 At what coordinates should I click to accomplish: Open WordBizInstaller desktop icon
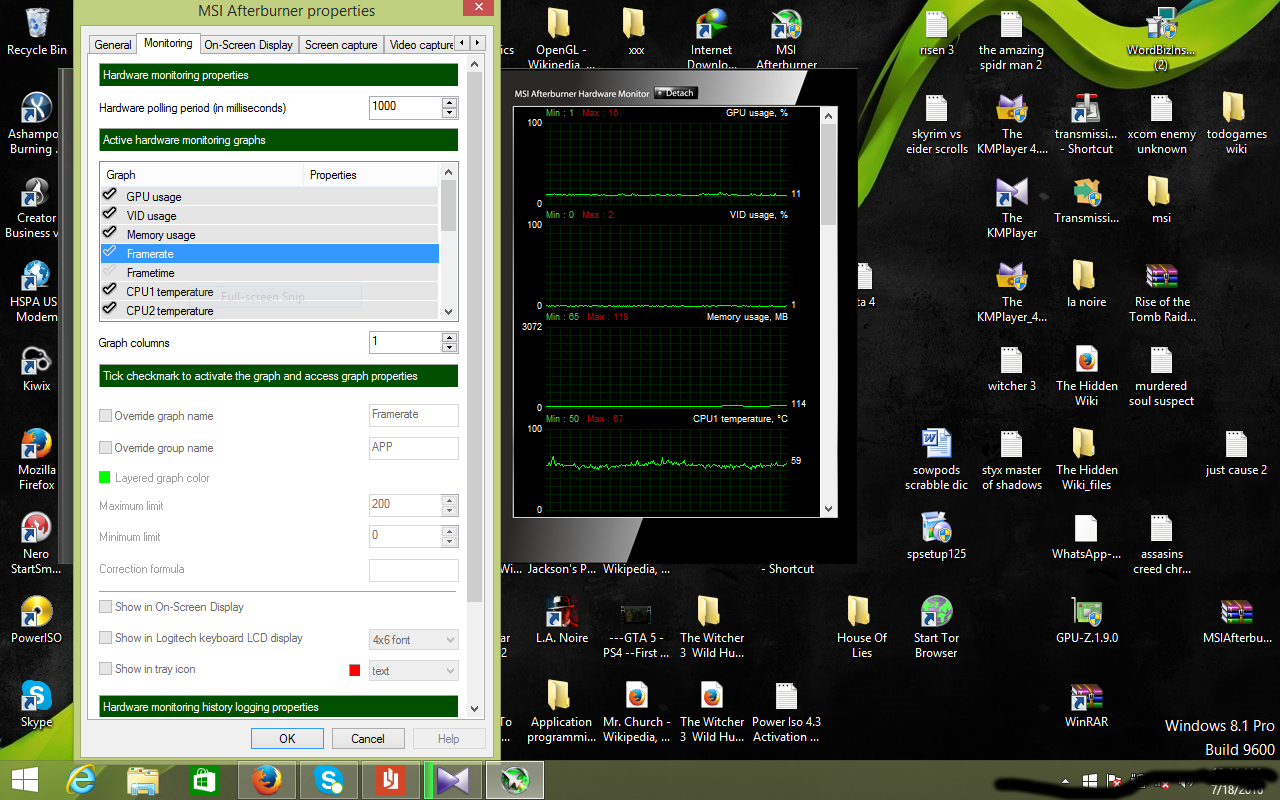(1161, 40)
